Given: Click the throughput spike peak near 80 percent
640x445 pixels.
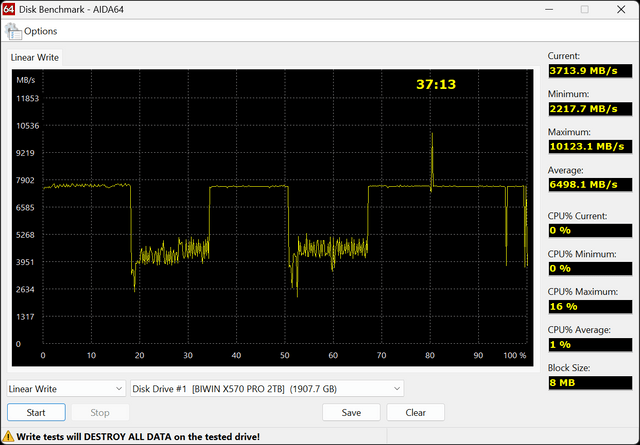Looking at the screenshot, I should pos(432,134).
